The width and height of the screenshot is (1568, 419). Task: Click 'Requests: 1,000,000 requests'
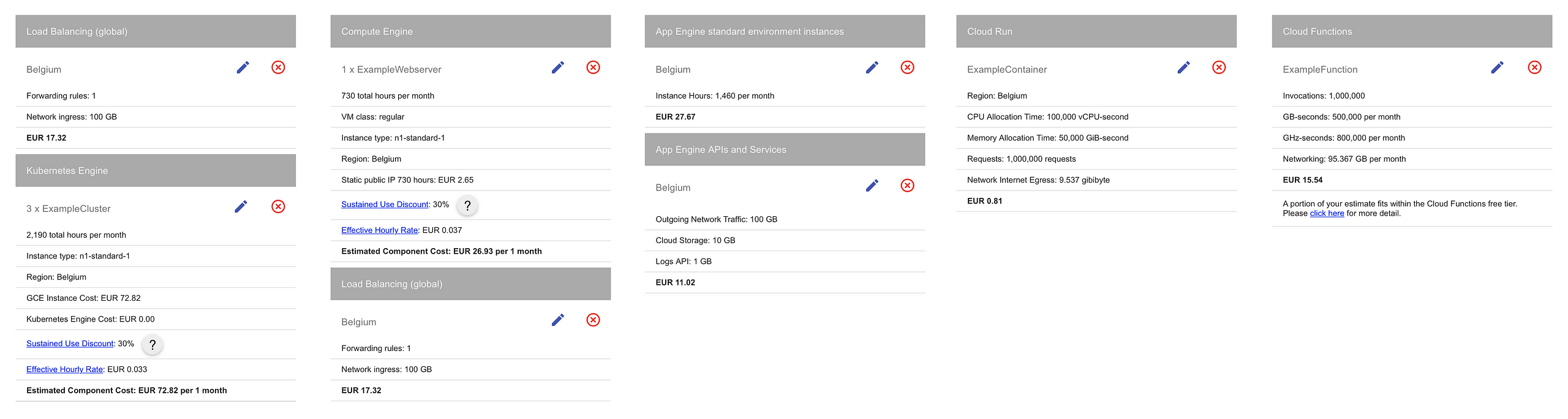[x=1022, y=159]
